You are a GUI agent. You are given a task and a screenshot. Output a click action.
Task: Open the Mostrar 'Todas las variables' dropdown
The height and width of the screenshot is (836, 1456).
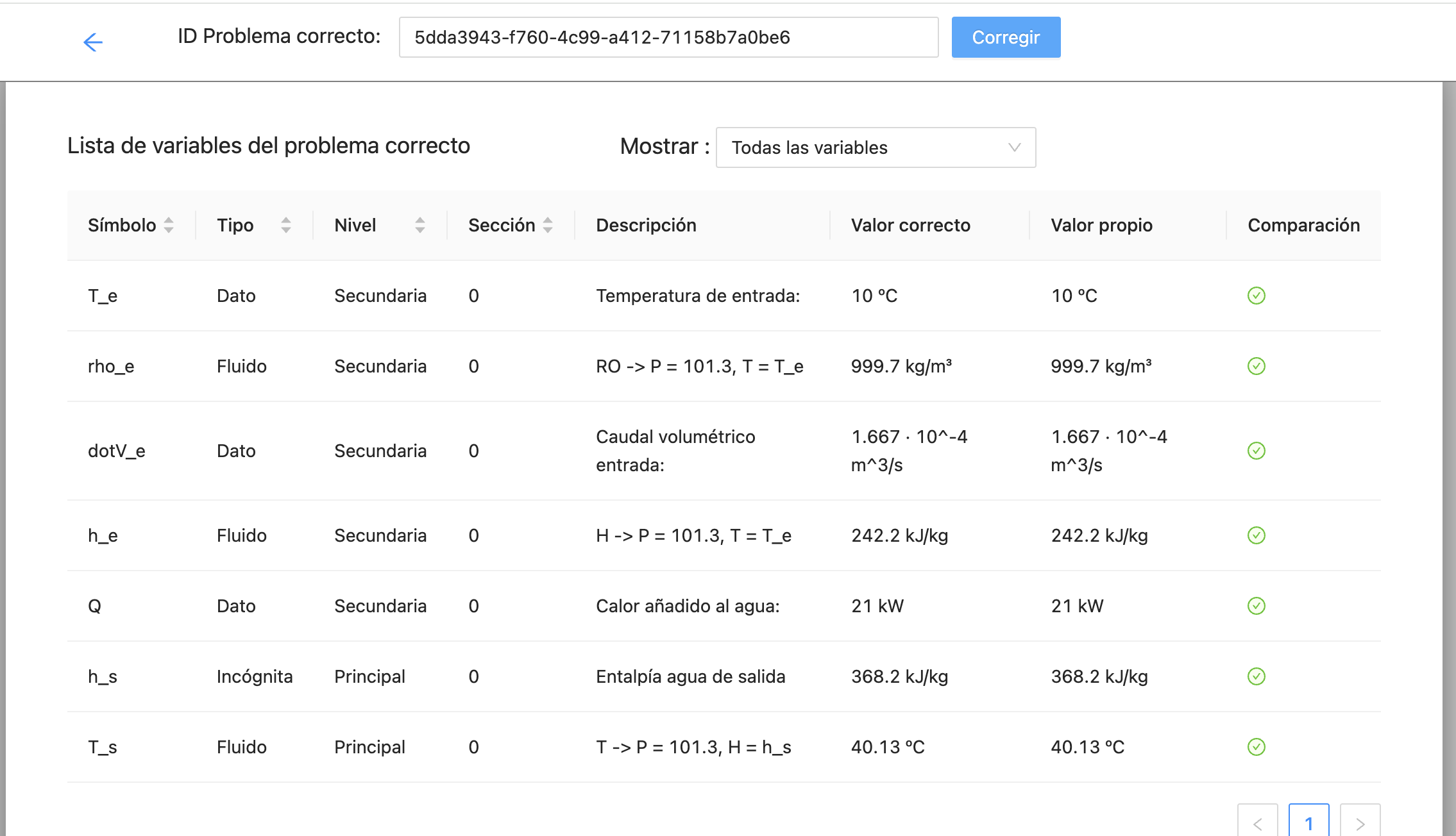(876, 147)
